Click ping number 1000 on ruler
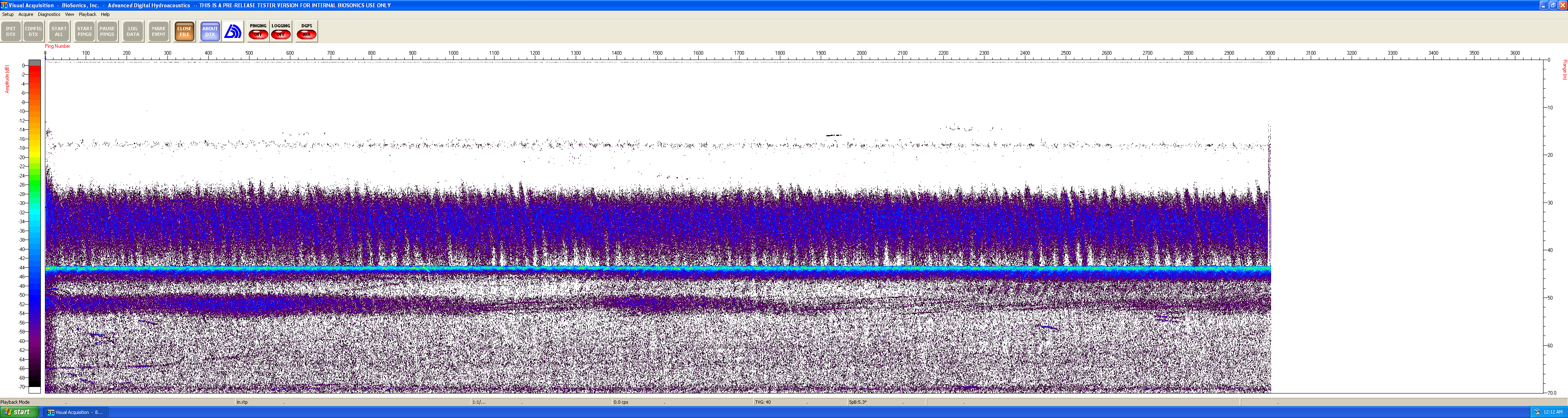 coord(454,53)
